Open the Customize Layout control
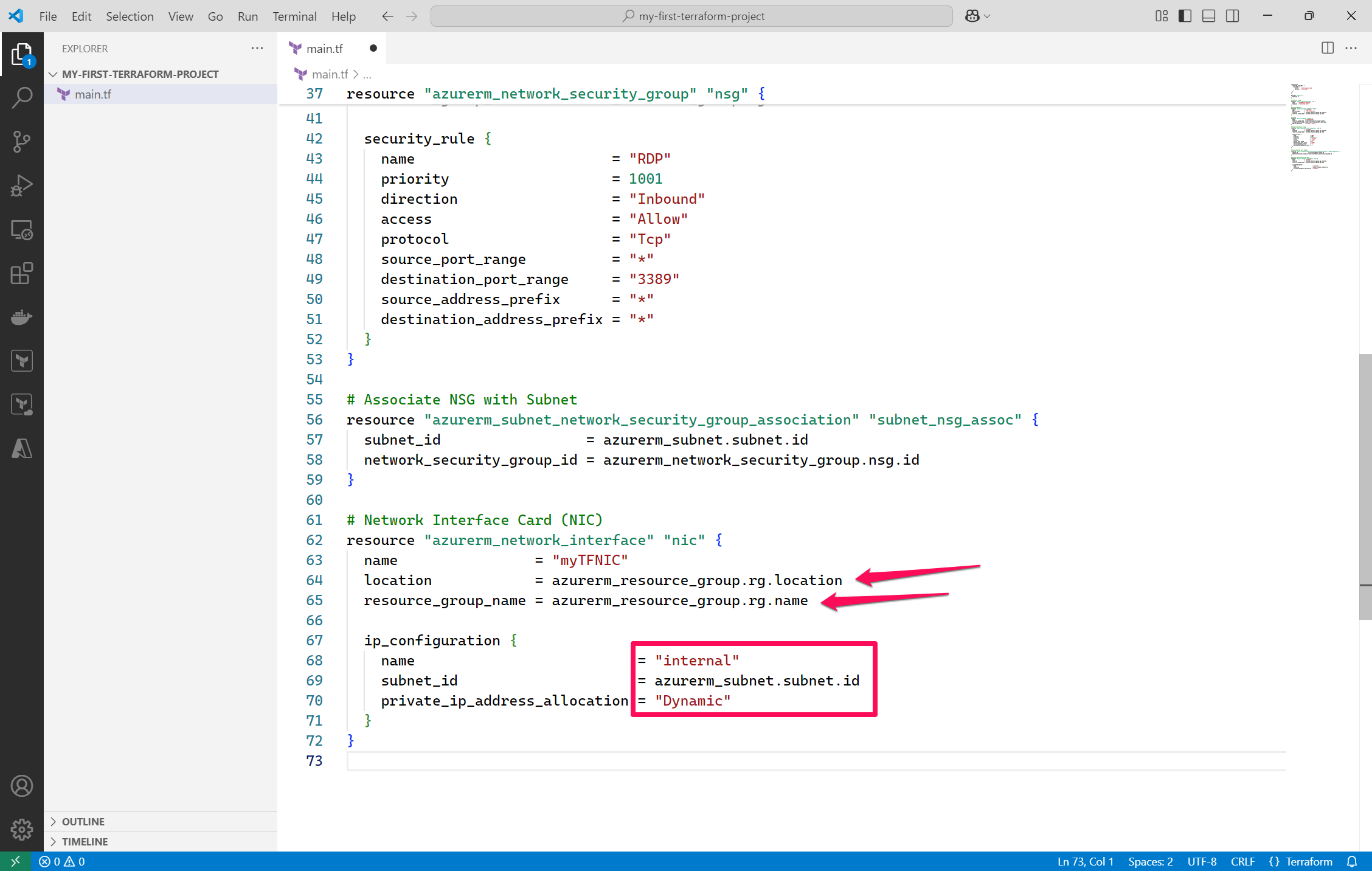 (1162, 16)
